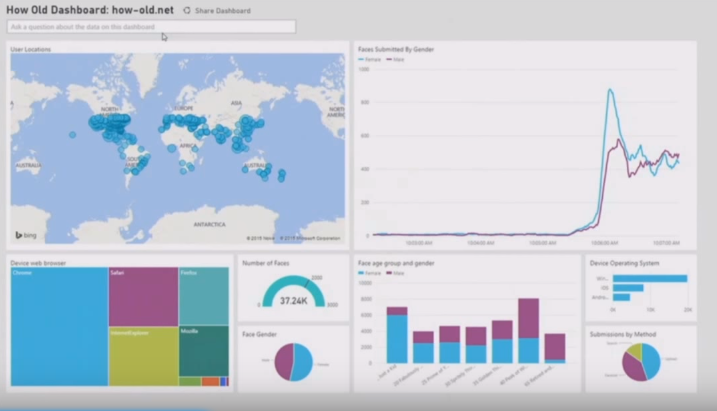Focus the 'Ask a question' Q&A box

[x=151, y=27]
